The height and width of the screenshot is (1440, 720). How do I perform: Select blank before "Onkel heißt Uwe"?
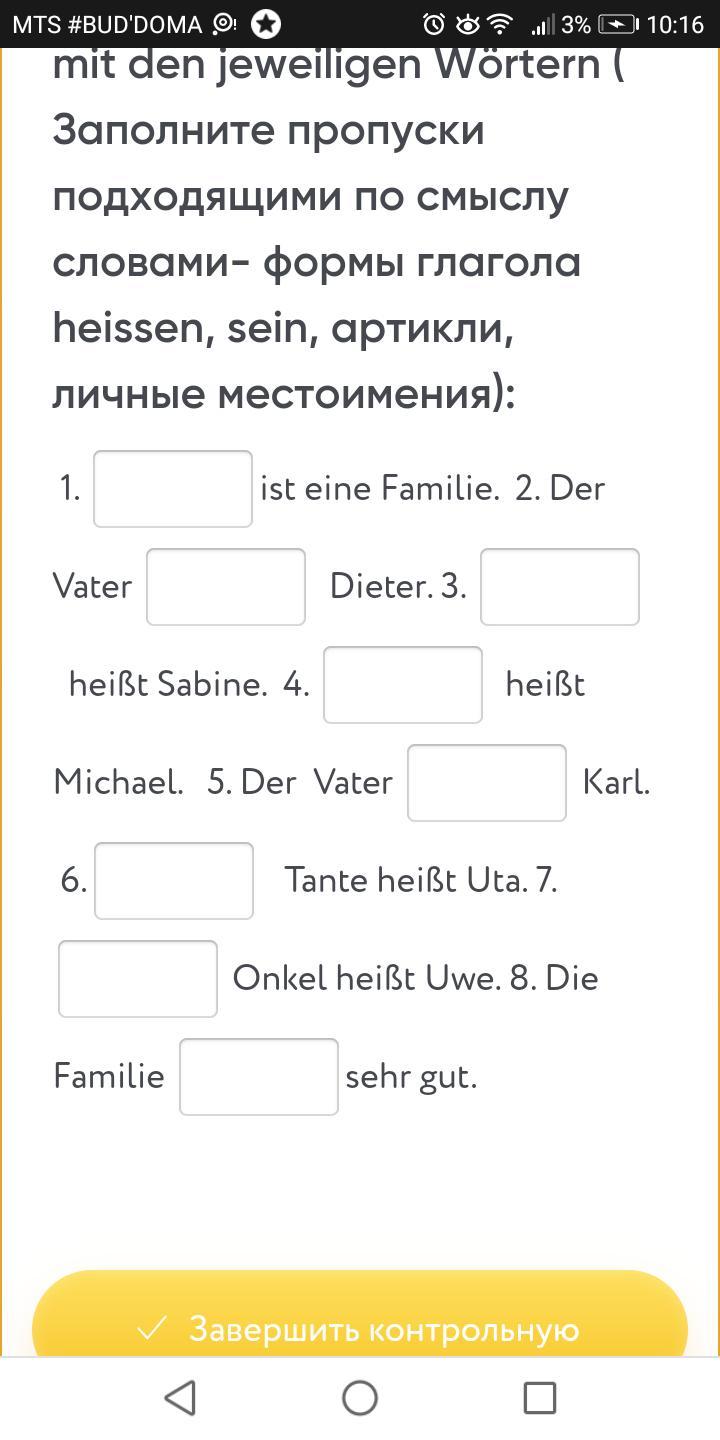(x=138, y=979)
